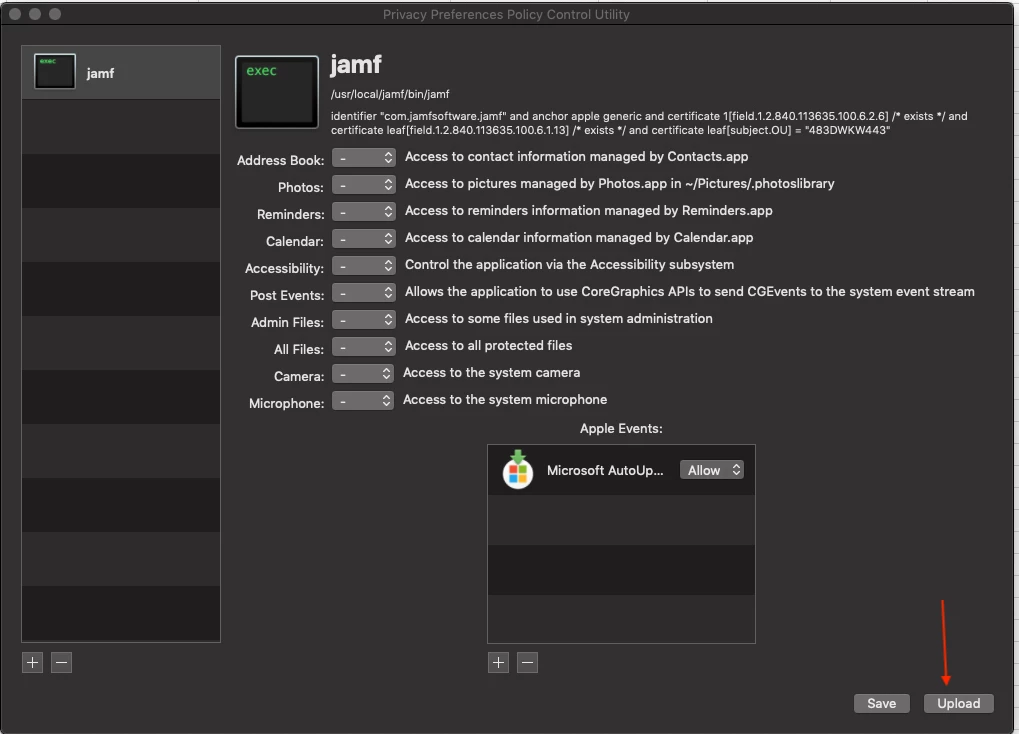The height and width of the screenshot is (734, 1019).
Task: Click the window title Privacy Preferences Policy Control Utility
Action: point(506,14)
